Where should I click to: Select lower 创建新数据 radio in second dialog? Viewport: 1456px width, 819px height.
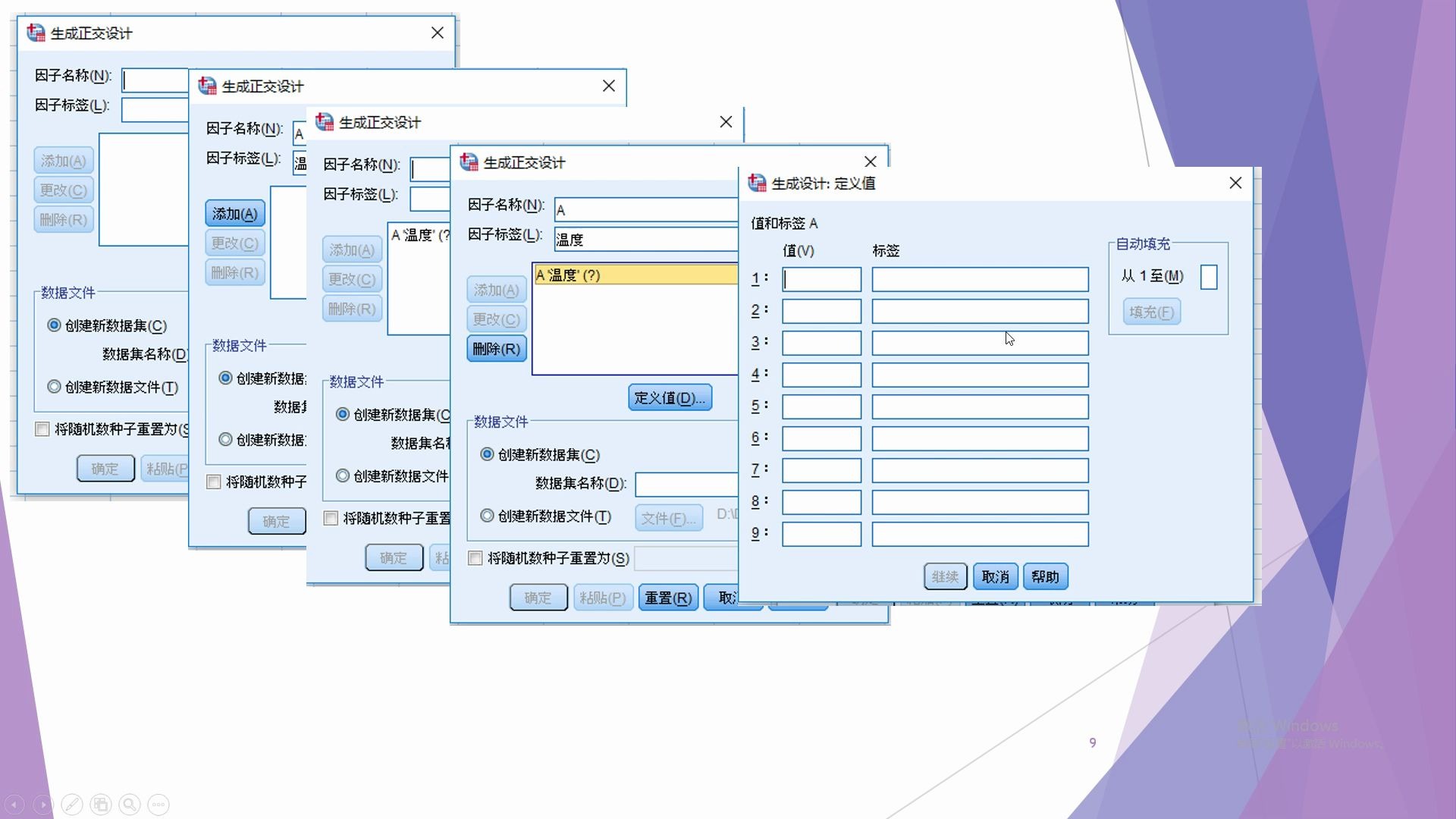[225, 439]
